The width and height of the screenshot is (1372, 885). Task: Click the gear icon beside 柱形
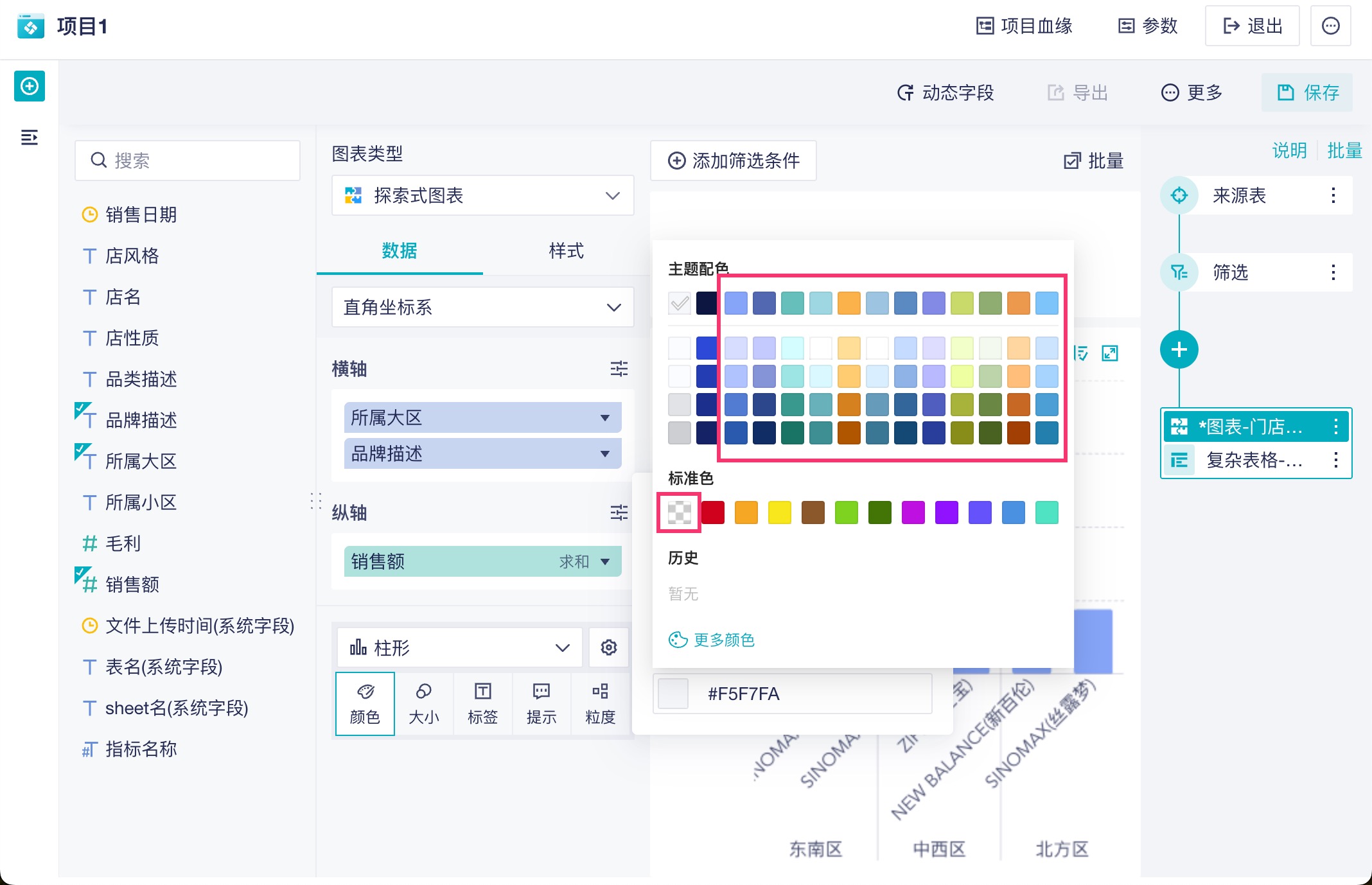point(608,647)
